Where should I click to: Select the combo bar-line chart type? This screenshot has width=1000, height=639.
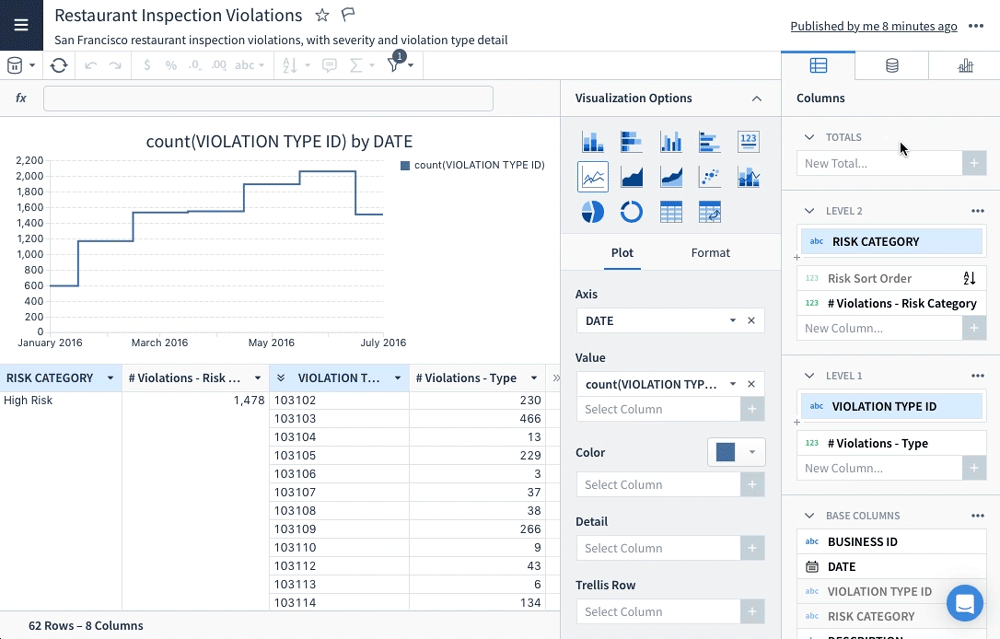pyautogui.click(x=748, y=177)
